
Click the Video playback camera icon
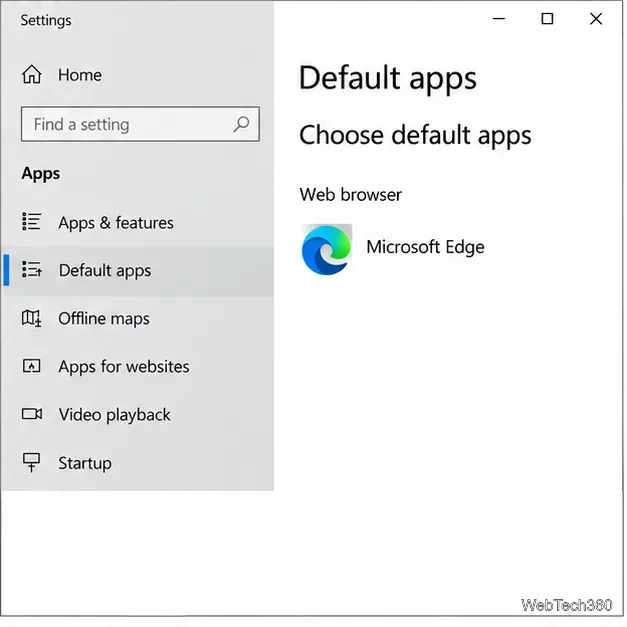click(32, 414)
